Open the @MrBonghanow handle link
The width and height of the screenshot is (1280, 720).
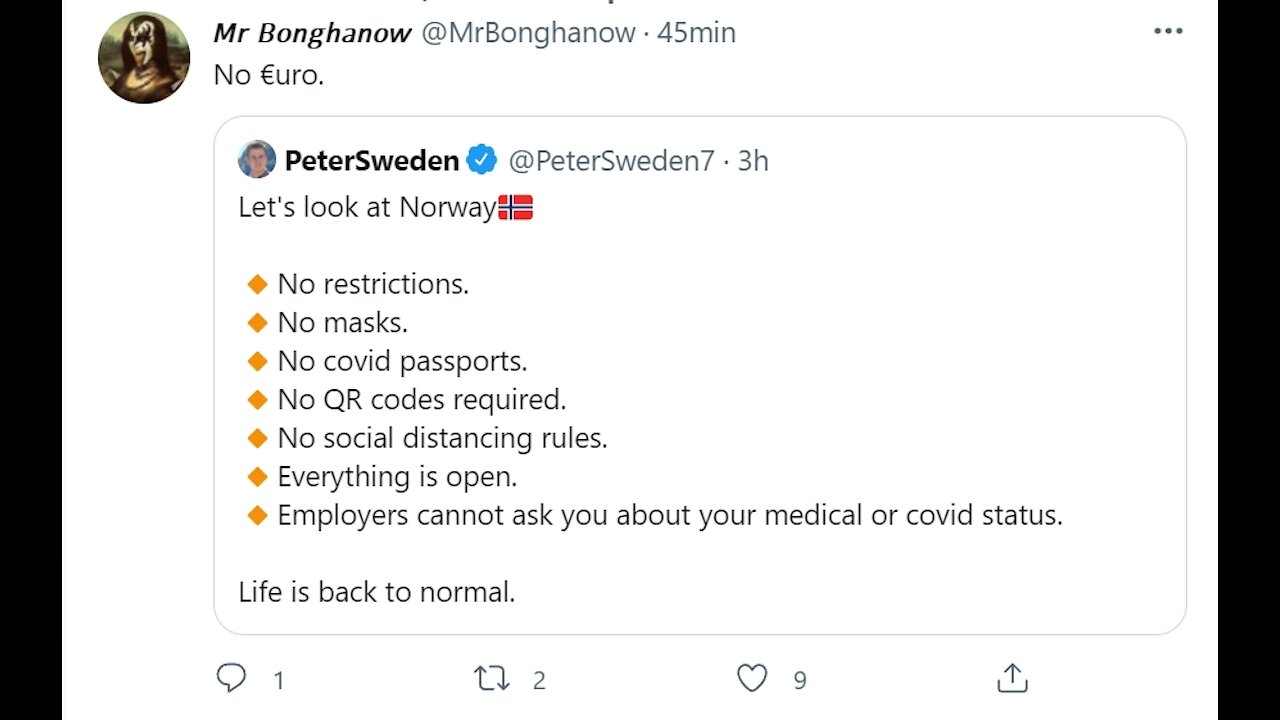(528, 33)
